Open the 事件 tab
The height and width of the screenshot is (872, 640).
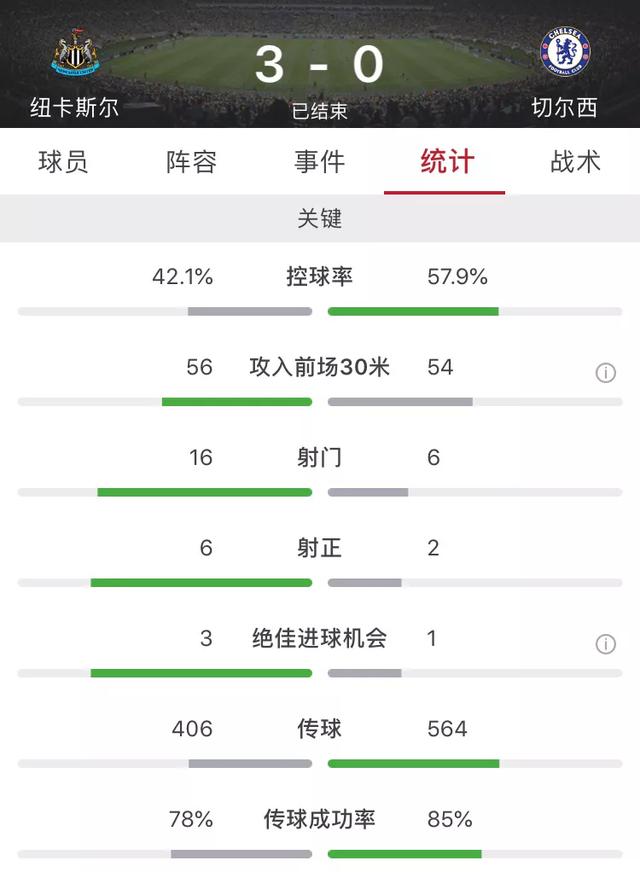(319, 162)
